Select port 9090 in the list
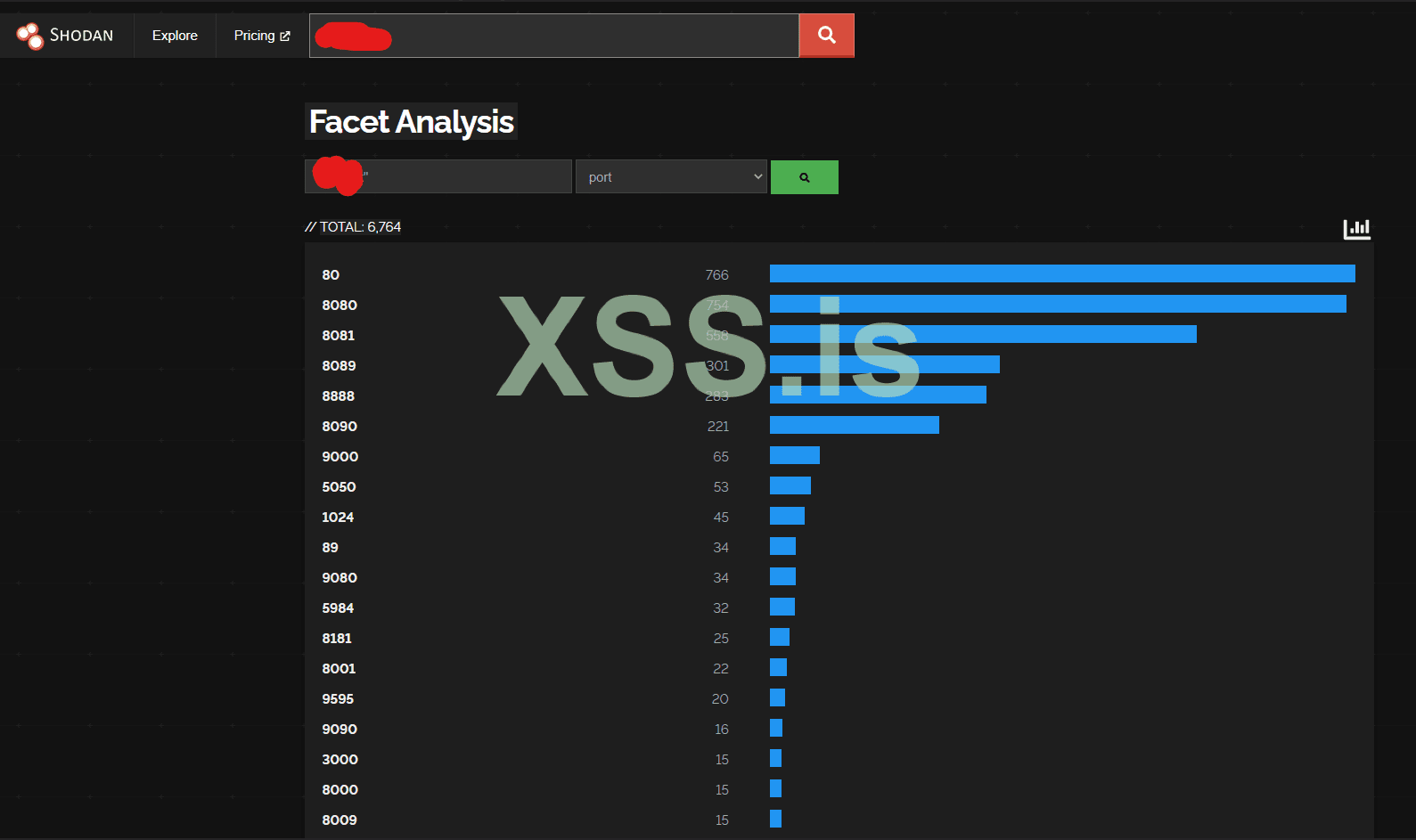Screen dimensions: 1416x840 pyautogui.click(x=340, y=729)
